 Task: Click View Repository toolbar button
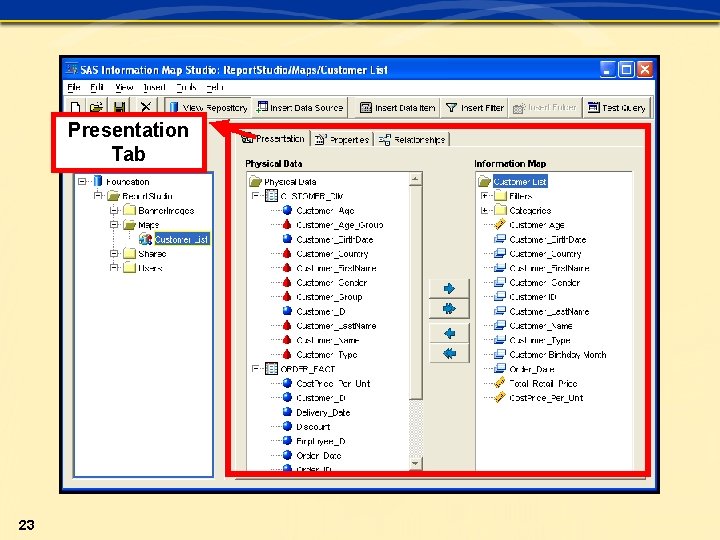pyautogui.click(x=208, y=107)
